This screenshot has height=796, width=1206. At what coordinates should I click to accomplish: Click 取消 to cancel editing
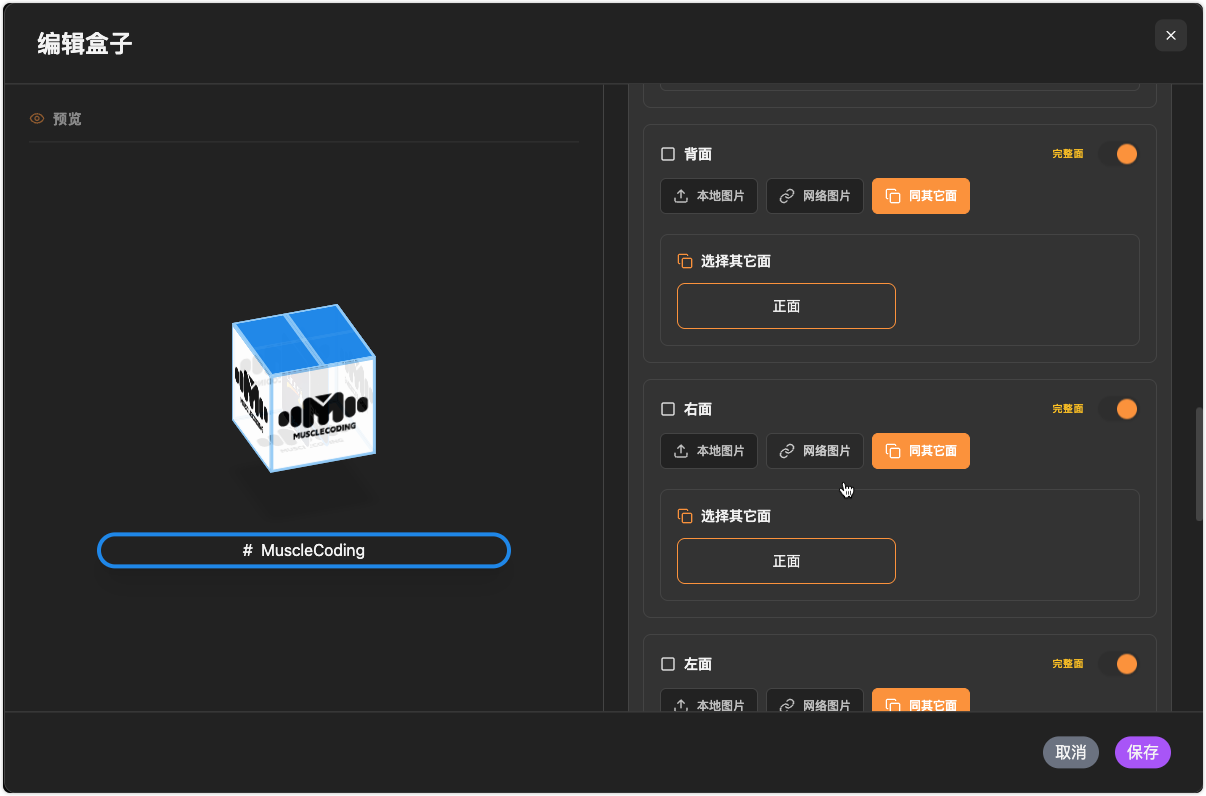tap(1071, 752)
